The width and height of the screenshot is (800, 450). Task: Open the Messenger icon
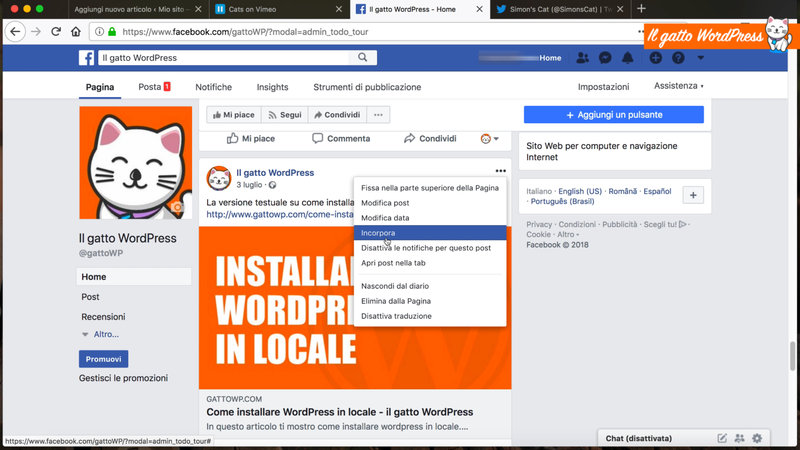(x=605, y=58)
